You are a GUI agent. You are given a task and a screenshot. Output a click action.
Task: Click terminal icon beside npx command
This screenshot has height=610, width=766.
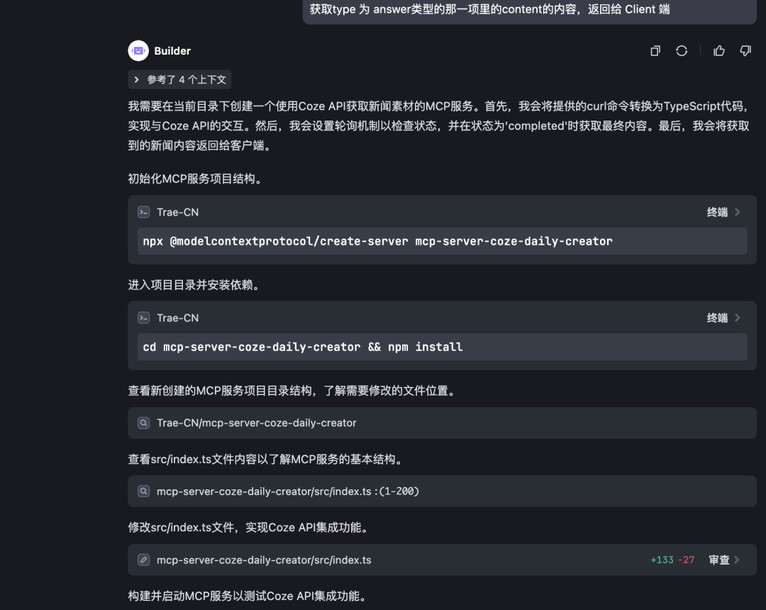[x=144, y=212]
